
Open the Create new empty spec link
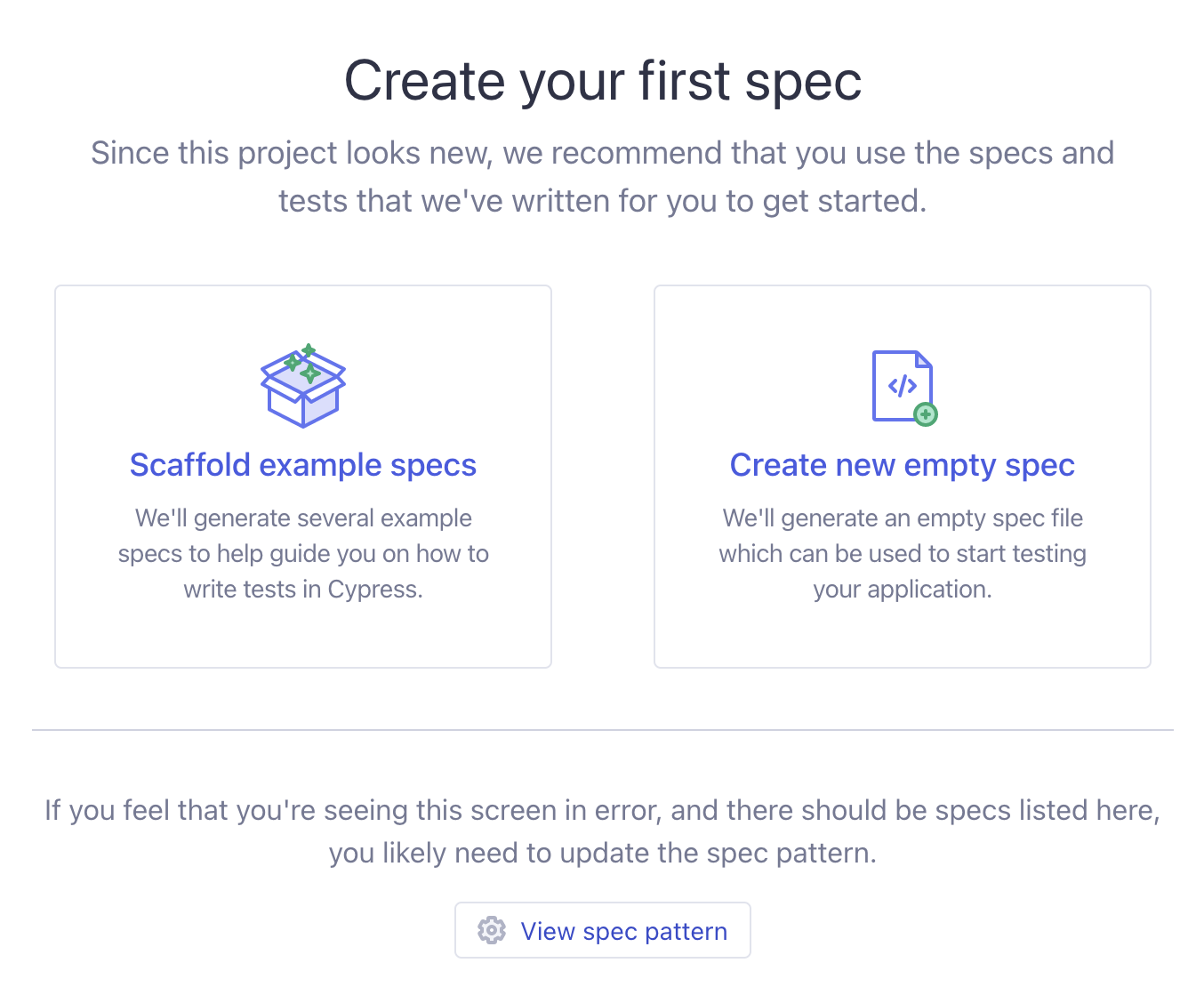902,464
